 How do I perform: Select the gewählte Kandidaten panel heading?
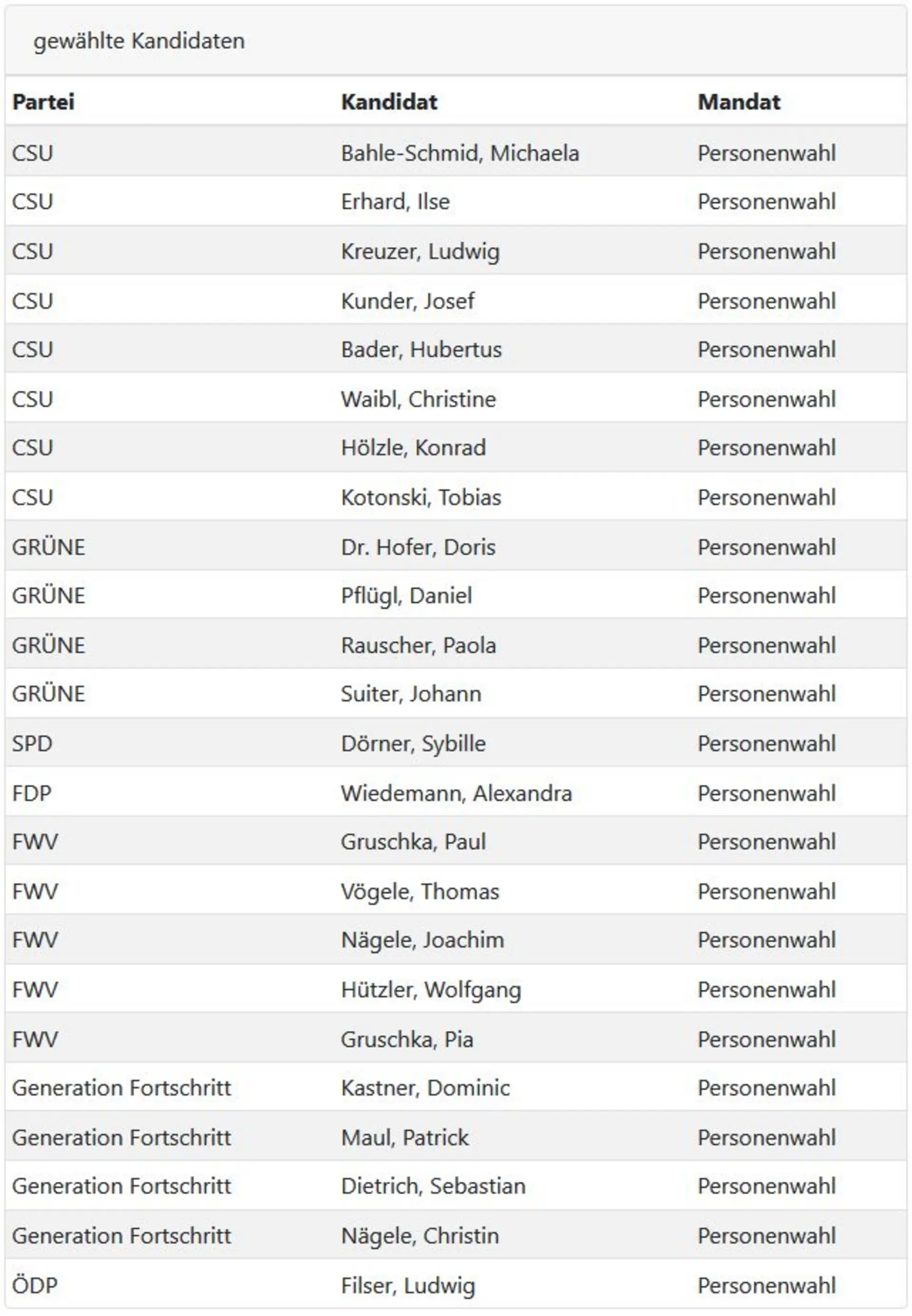coord(139,41)
